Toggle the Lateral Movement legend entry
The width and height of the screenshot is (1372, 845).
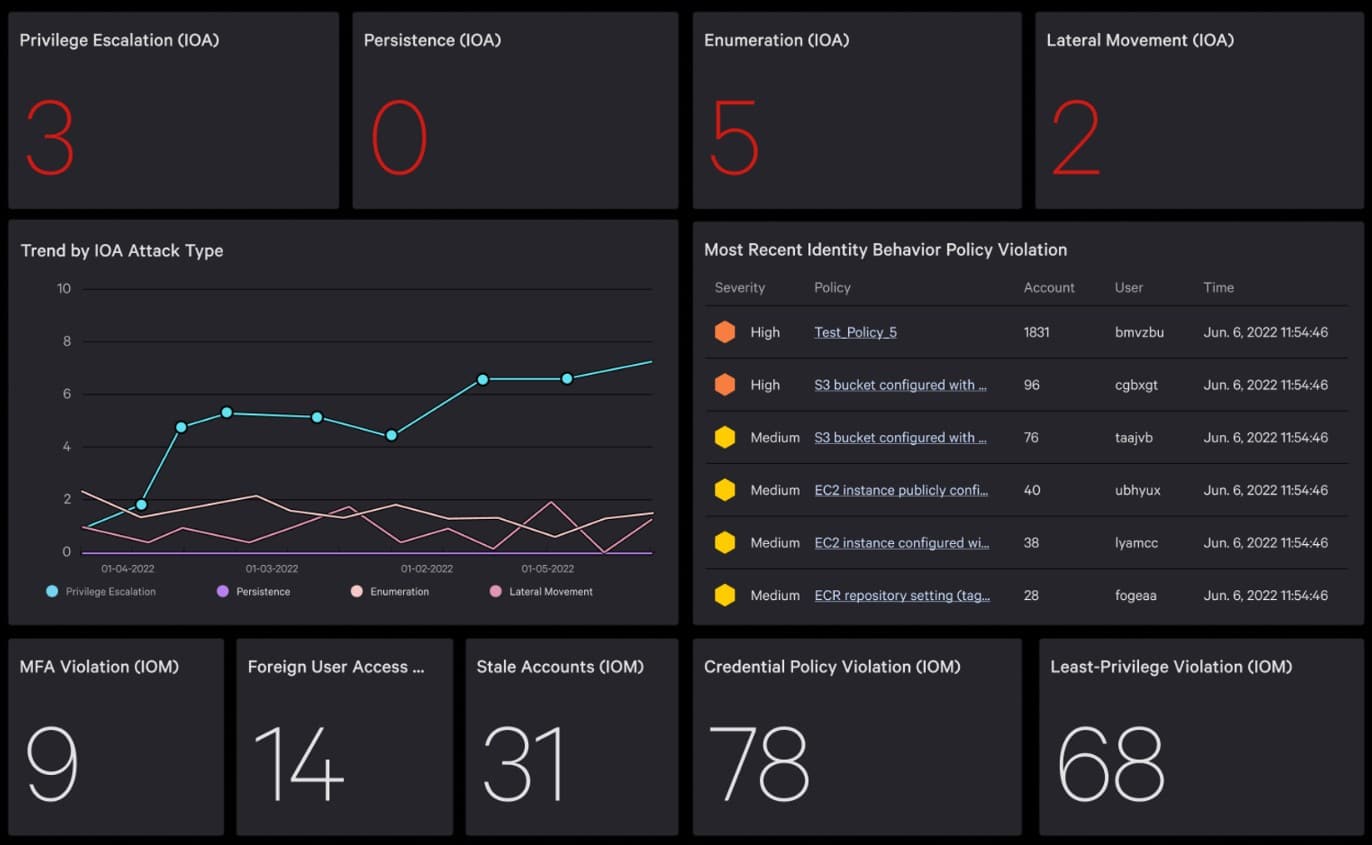[x=541, y=592]
